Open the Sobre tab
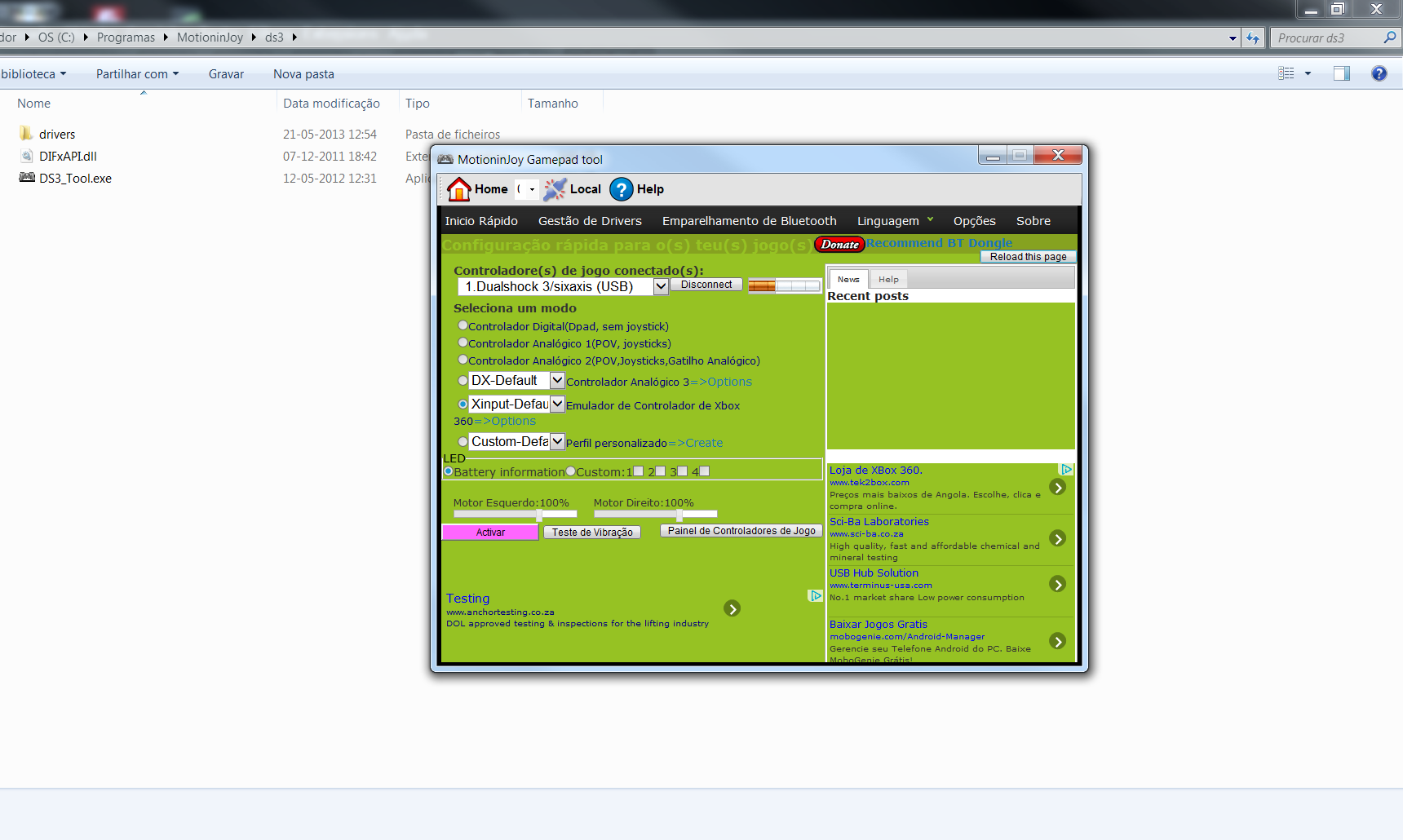The image size is (1403, 840). pos(1033,221)
